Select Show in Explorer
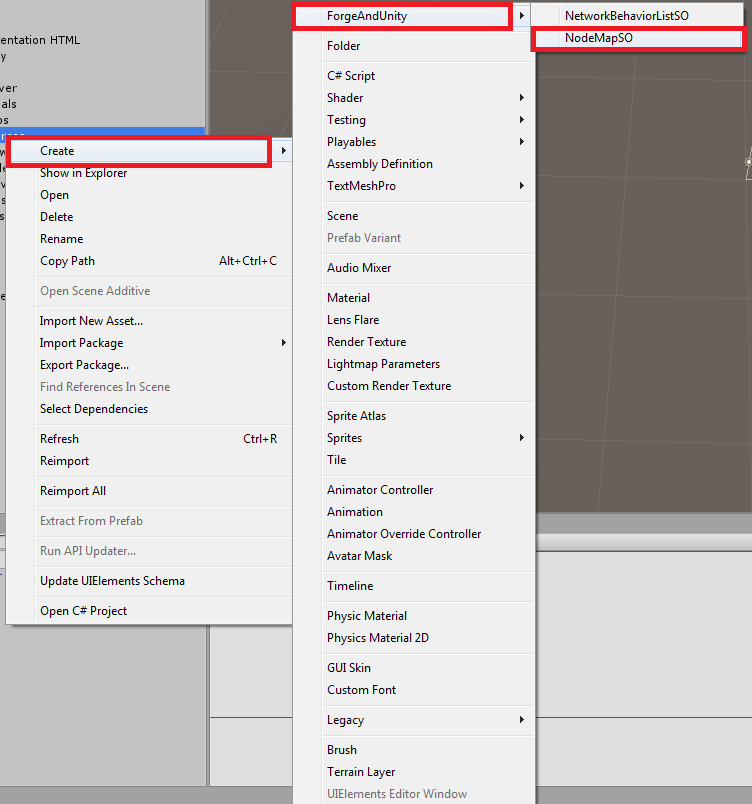Image resolution: width=752 pixels, height=804 pixels. [149, 173]
